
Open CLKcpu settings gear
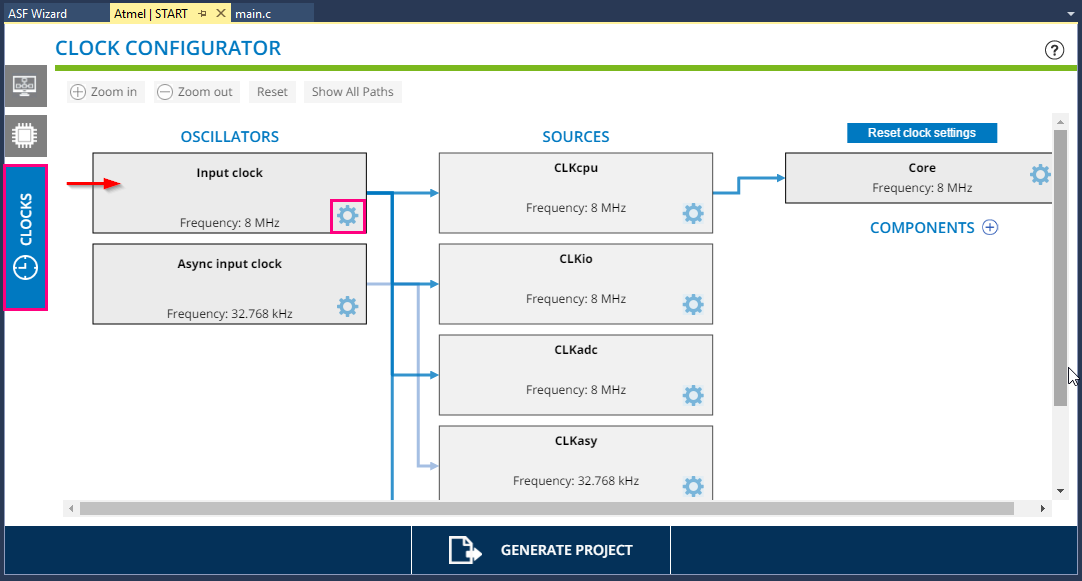click(694, 213)
